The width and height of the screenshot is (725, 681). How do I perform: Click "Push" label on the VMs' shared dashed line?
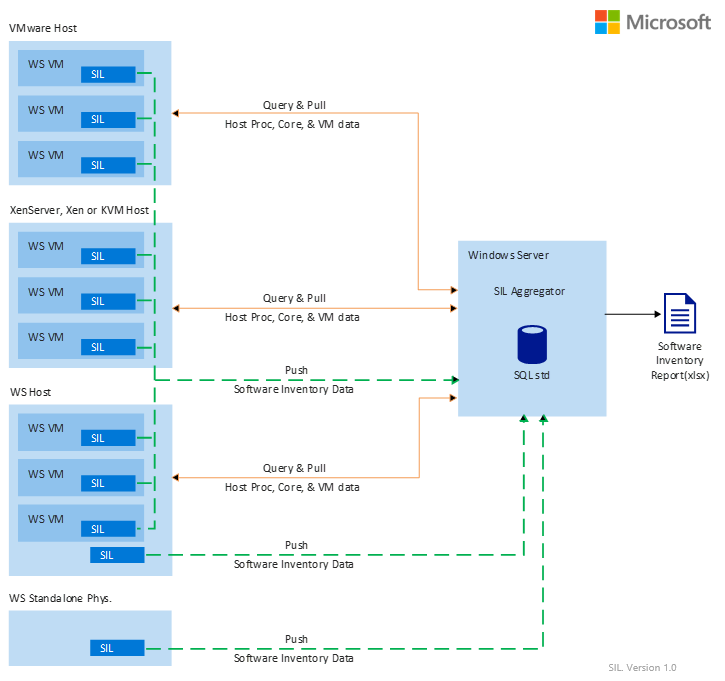point(296,370)
